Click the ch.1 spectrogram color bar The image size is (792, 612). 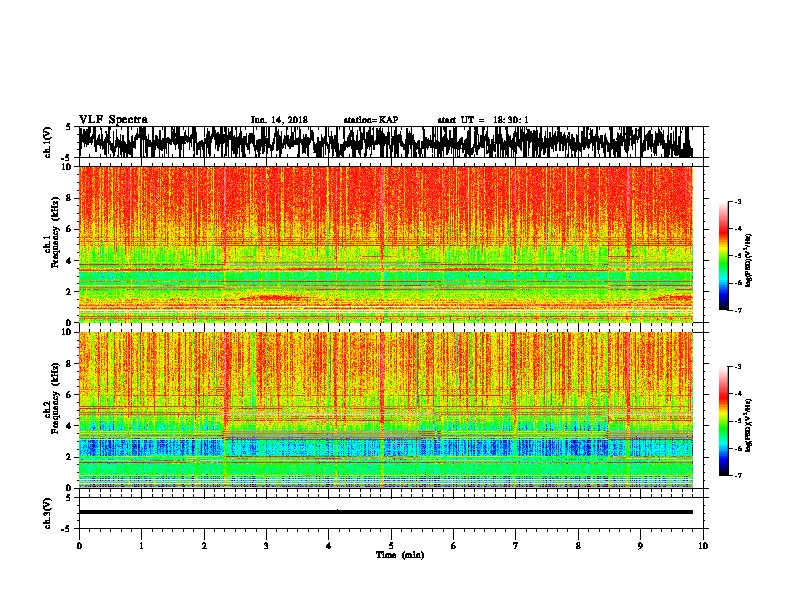point(723,256)
